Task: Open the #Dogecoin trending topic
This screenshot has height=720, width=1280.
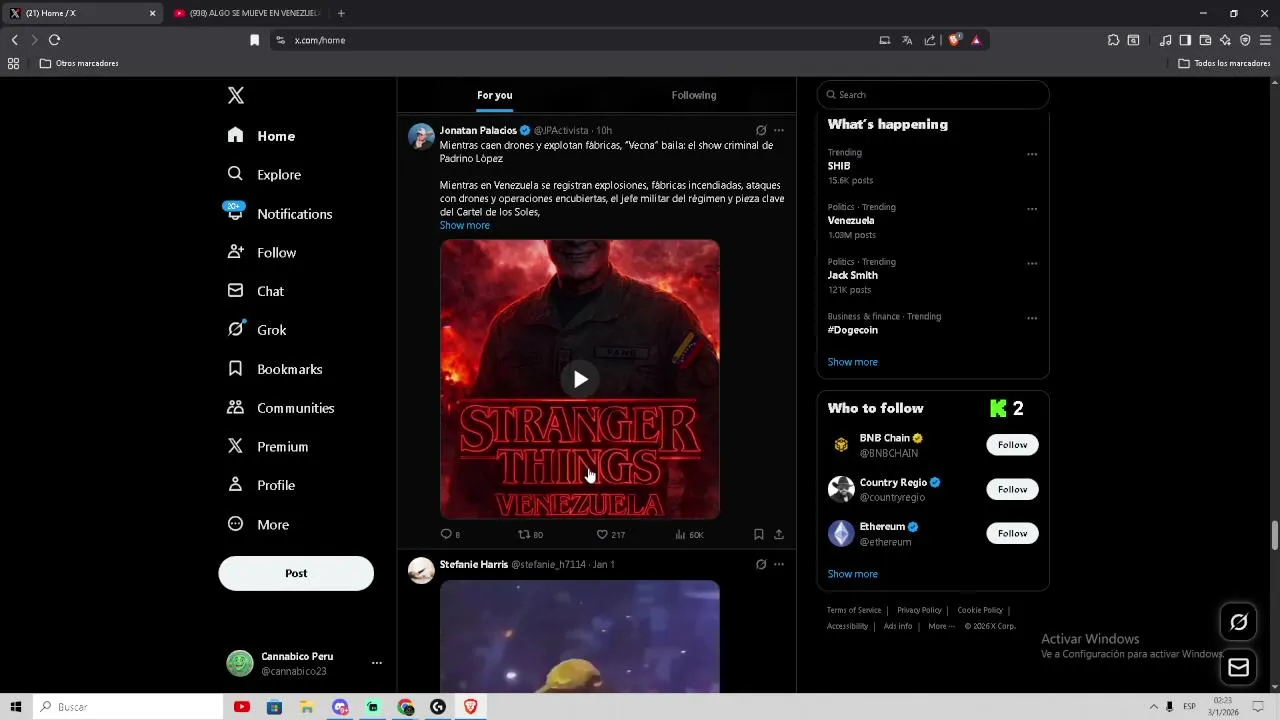Action: [853, 330]
